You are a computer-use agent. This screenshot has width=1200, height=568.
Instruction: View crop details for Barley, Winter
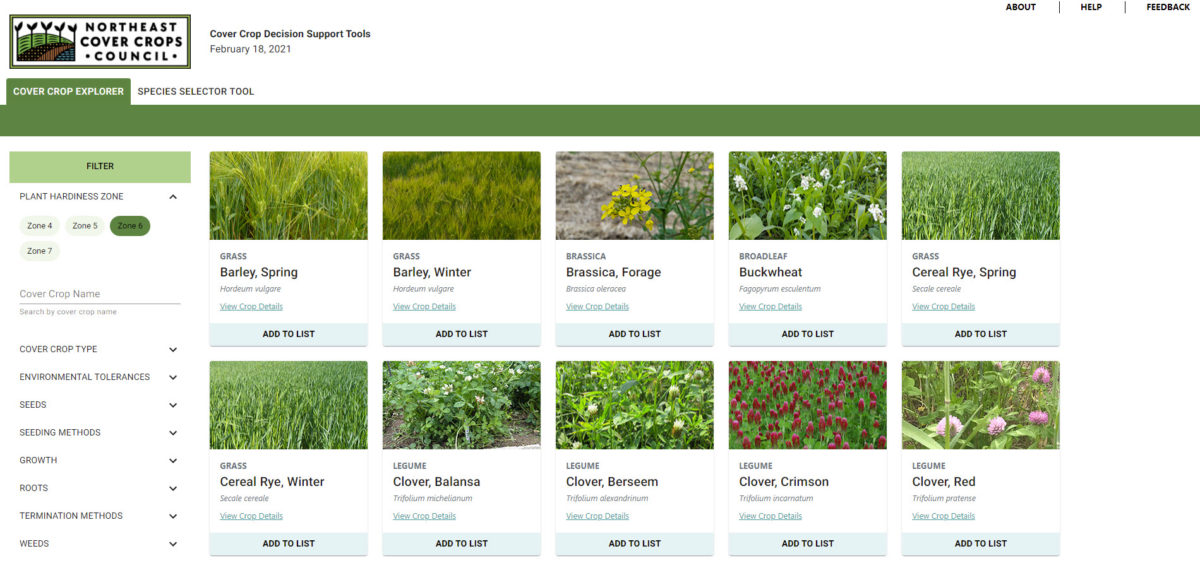click(424, 307)
